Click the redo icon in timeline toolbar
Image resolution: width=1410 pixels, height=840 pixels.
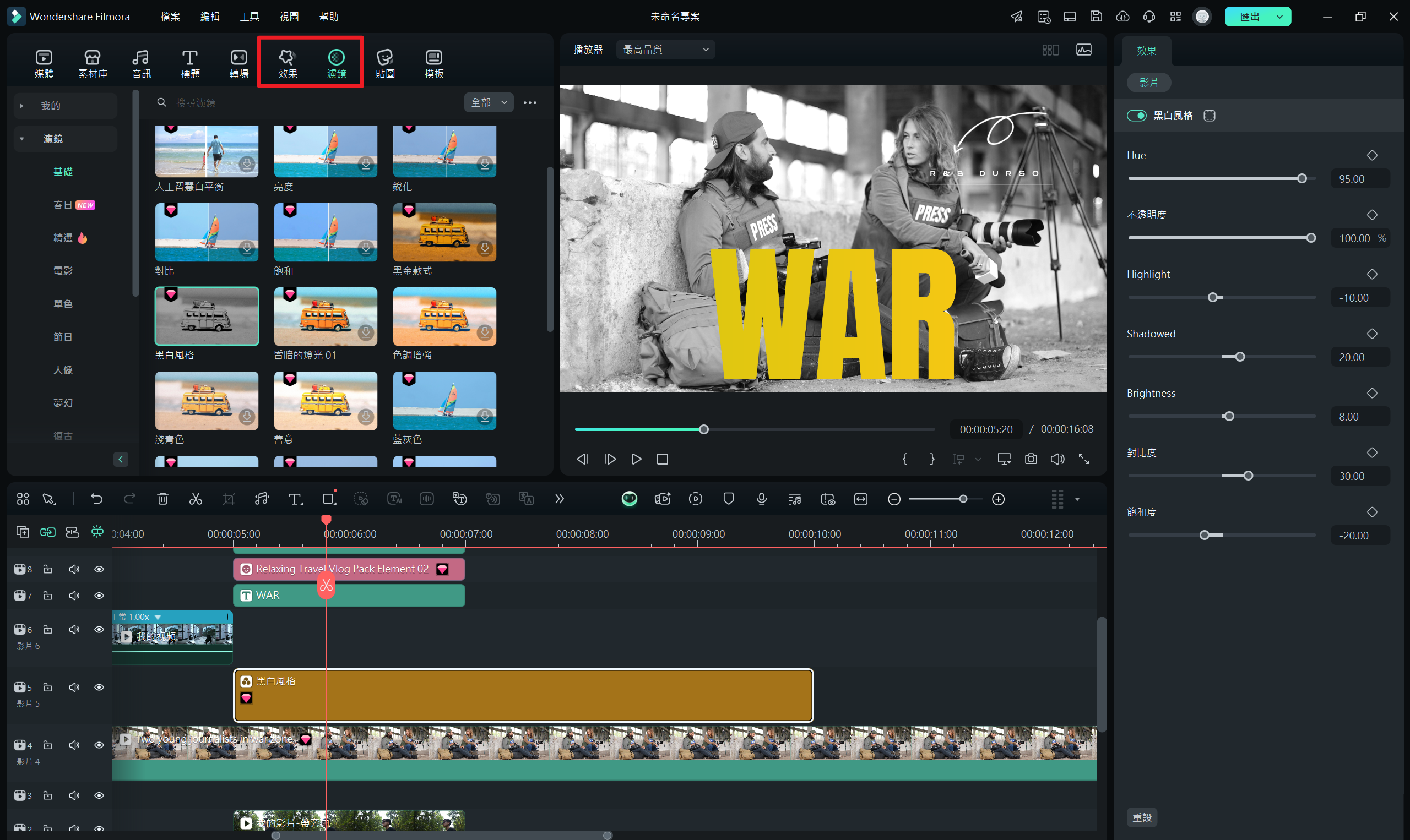pos(129,499)
